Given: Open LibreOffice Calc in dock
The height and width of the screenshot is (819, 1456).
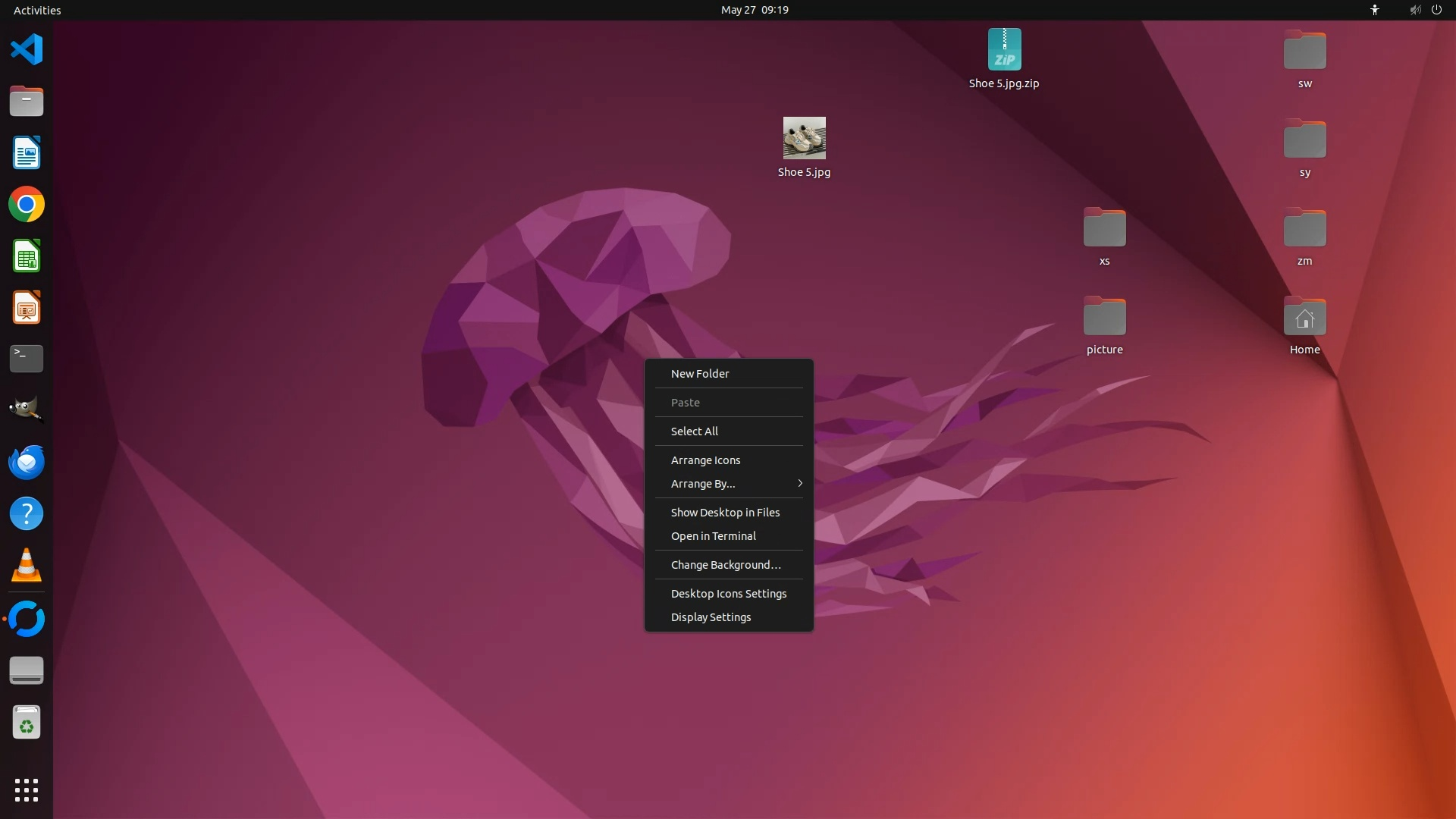Looking at the screenshot, I should (x=27, y=256).
